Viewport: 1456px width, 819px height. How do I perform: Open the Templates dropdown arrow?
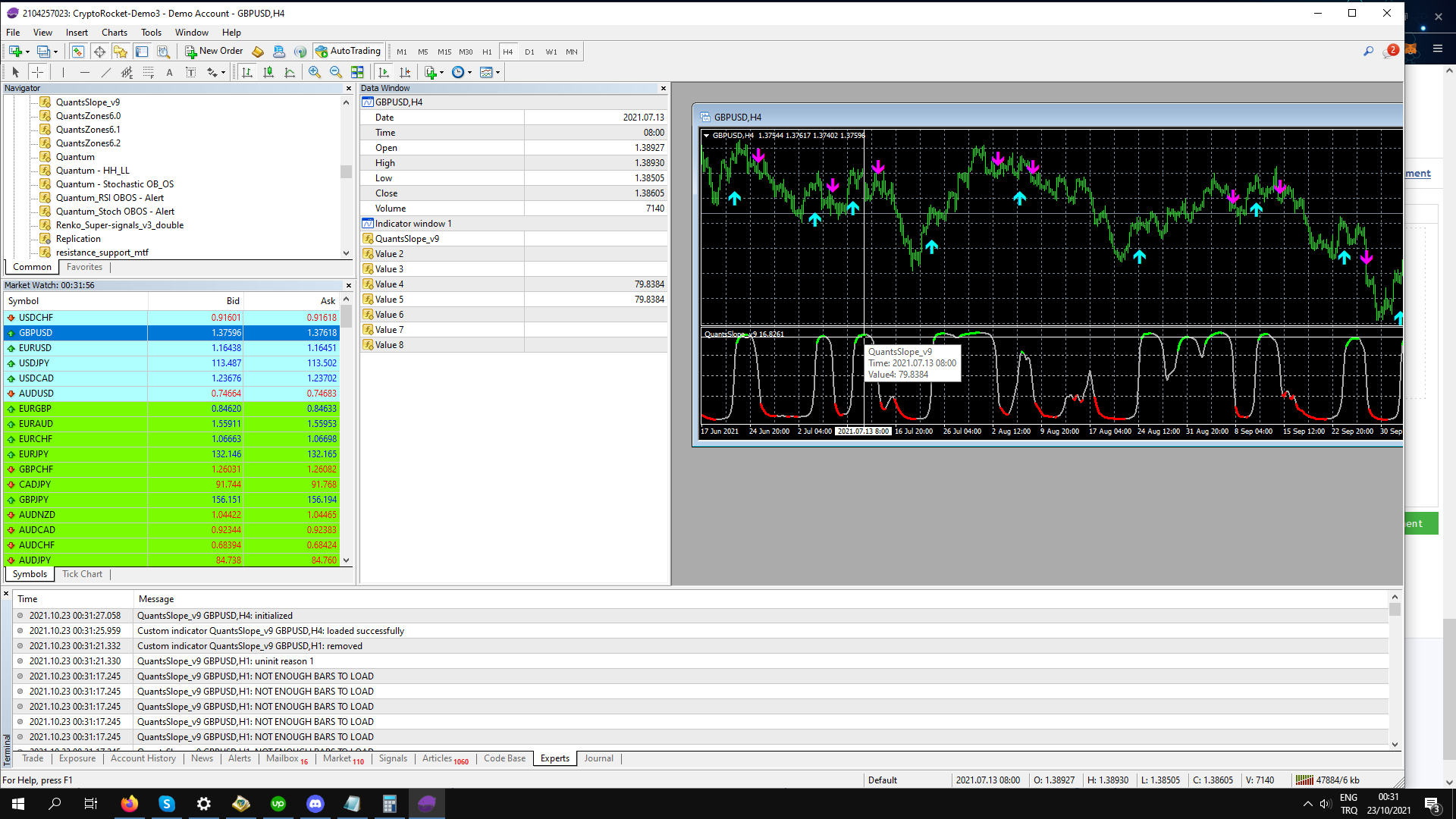click(497, 72)
